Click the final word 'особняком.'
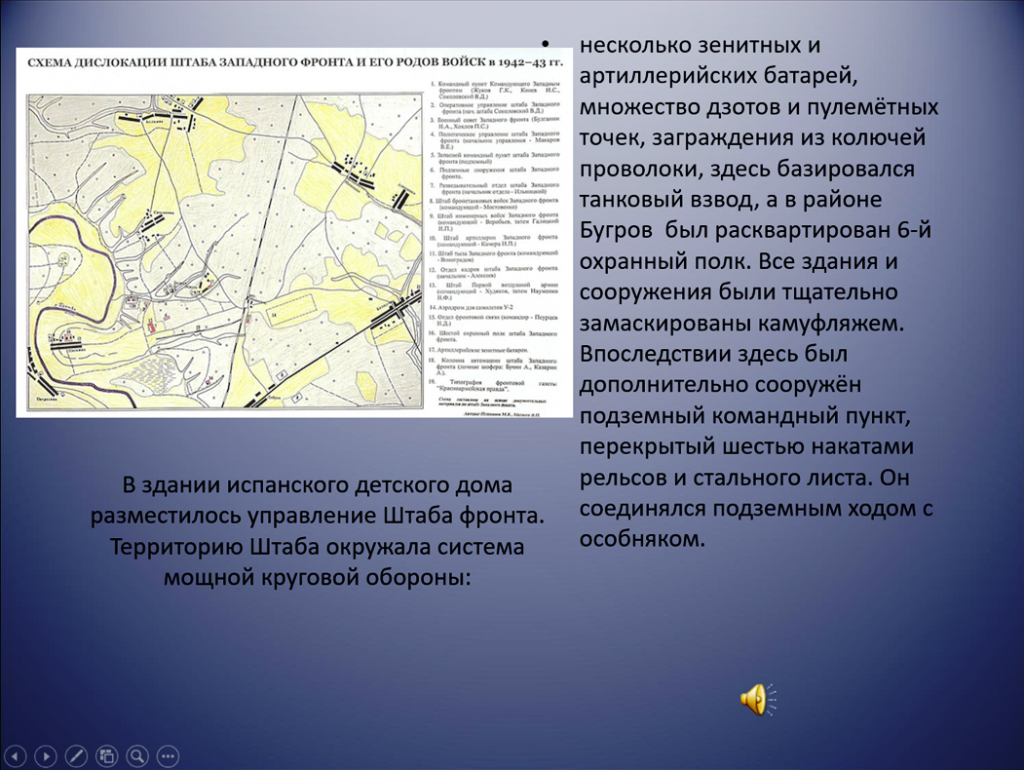This screenshot has height=770, width=1024. [642, 539]
